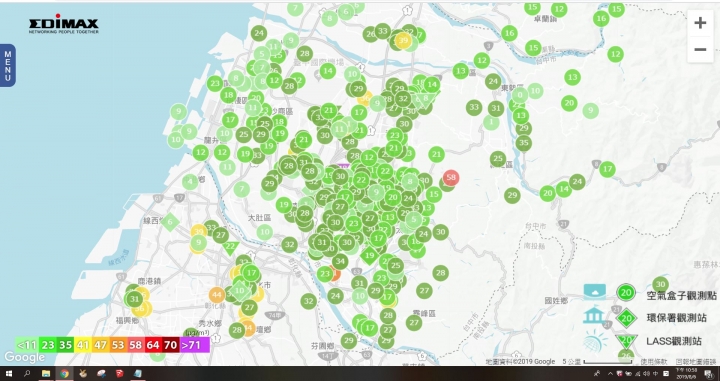Show hidden tray icons chevron
This screenshot has width=720, height=381.
pos(610,374)
